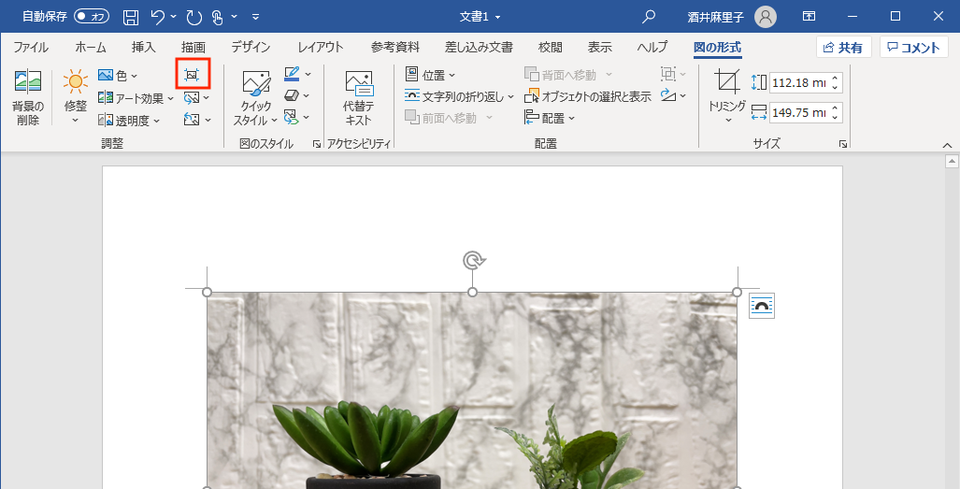The width and height of the screenshot is (960, 489).
Task: Click the 背景の削除 (remove background) icon
Action: 28,97
